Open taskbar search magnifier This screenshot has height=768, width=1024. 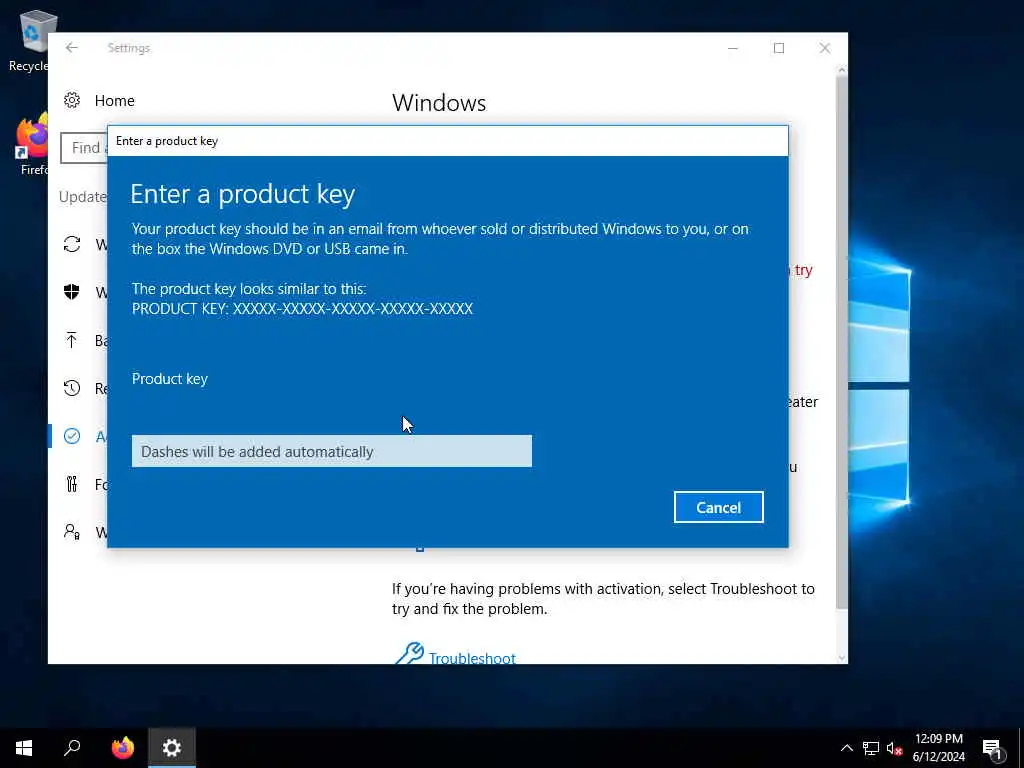(x=72, y=748)
